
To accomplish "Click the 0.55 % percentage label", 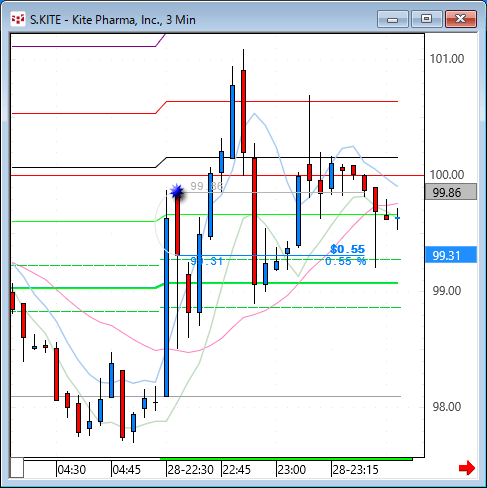I will click(x=346, y=261).
